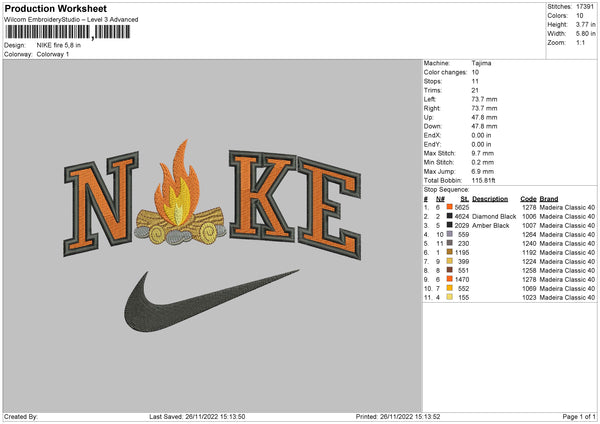This screenshot has width=600, height=424.
Task: Pick the gray swatch with 230 stitches
Action: pos(450,243)
